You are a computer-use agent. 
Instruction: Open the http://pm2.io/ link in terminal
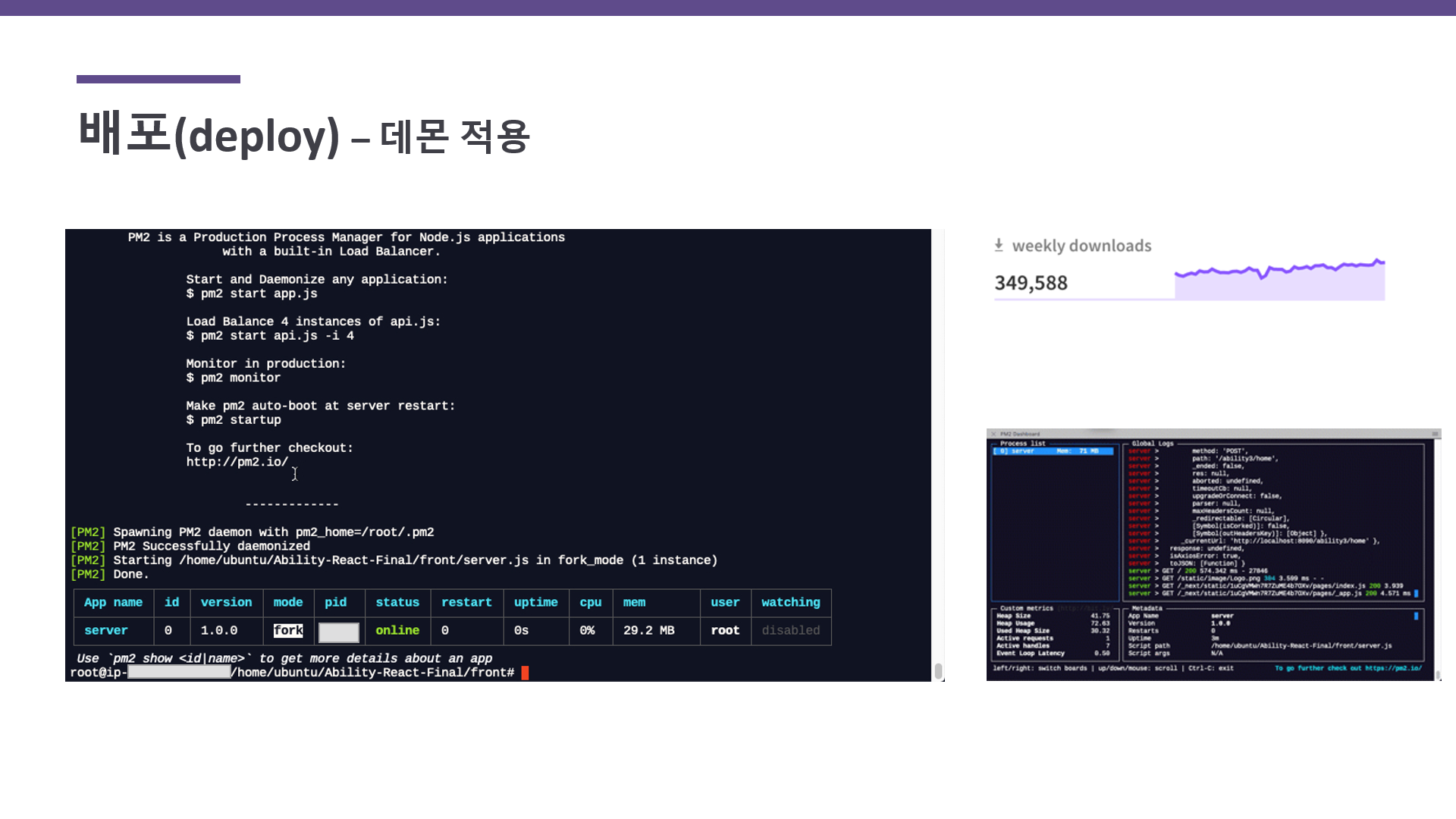tap(237, 462)
